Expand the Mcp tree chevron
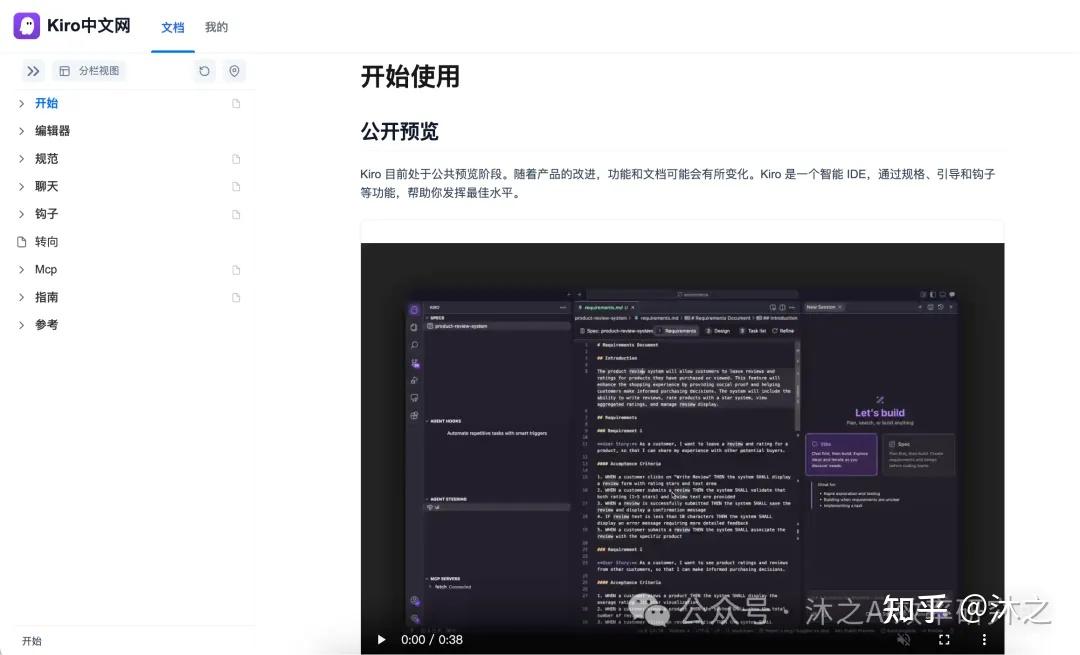The image size is (1080, 655). (21, 270)
